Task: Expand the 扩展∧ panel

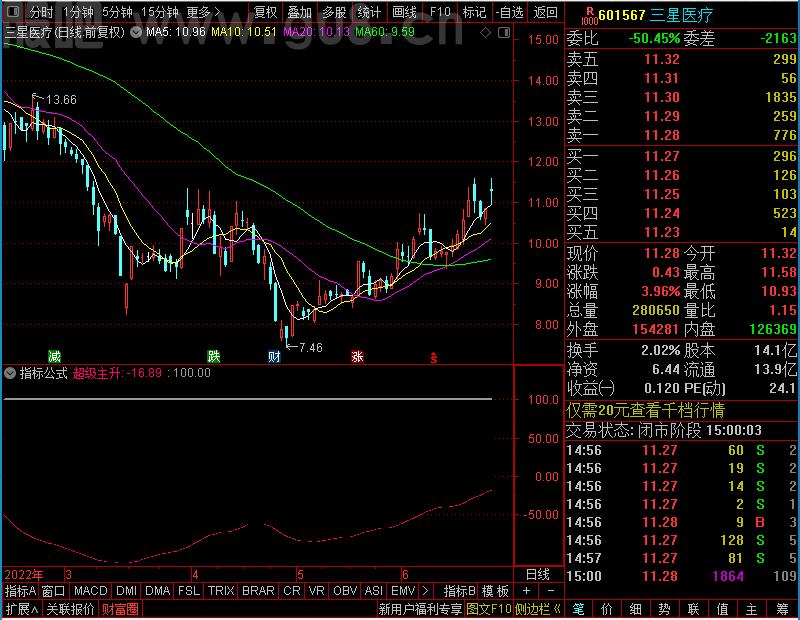Action: [22, 609]
